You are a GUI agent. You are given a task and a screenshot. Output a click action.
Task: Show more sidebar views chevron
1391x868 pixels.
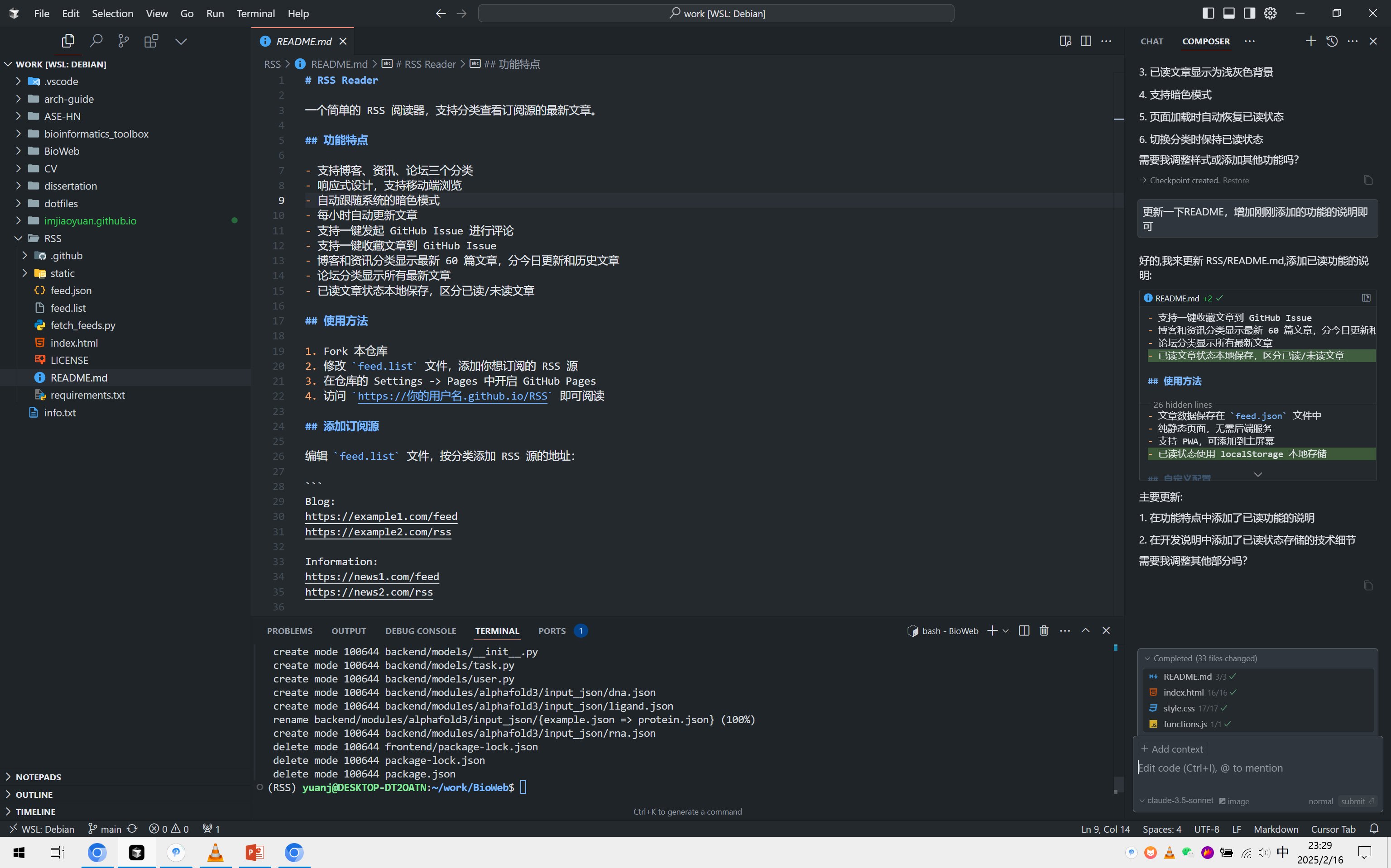(x=181, y=41)
